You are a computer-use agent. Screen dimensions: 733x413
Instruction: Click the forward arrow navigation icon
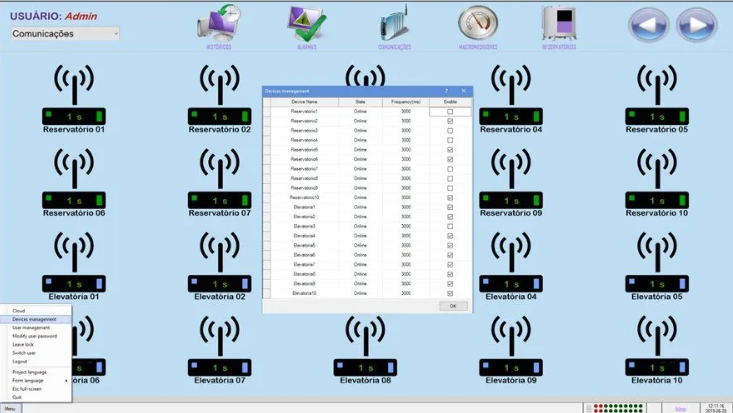pos(697,25)
